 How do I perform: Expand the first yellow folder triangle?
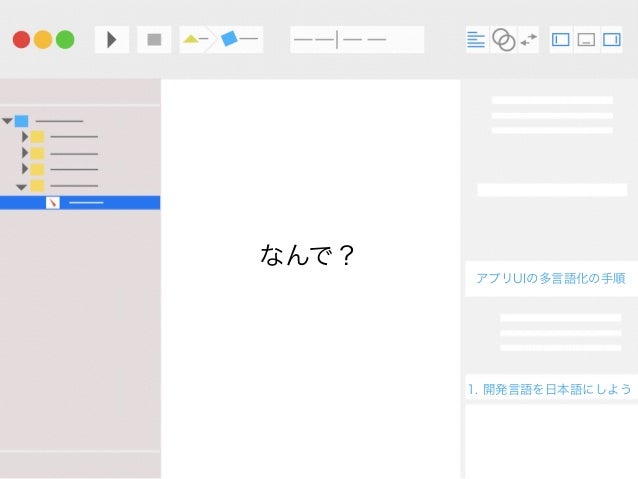click(25, 137)
